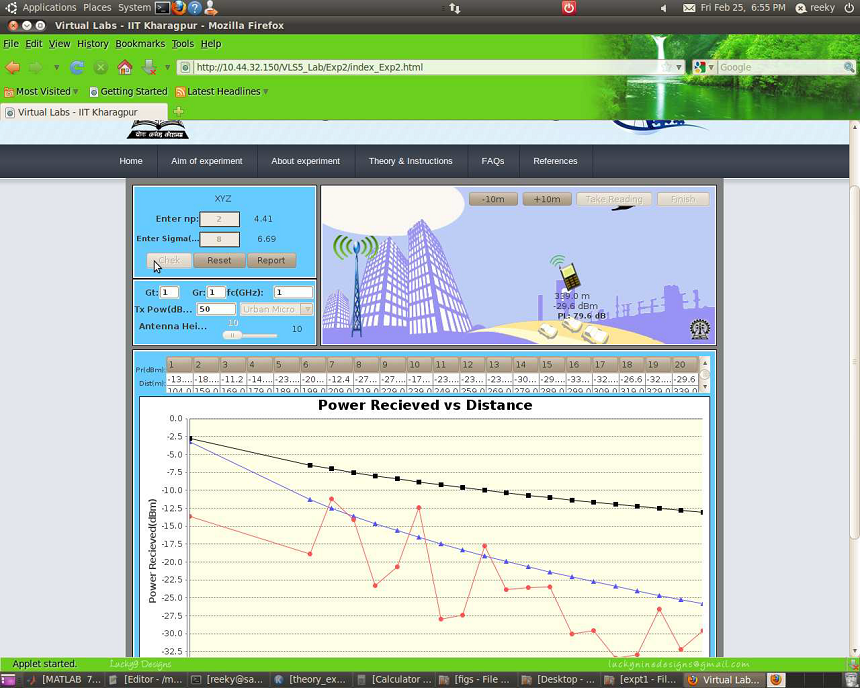Open the Bookmarks menu
Viewport: 860px width, 688px height.
140,44
